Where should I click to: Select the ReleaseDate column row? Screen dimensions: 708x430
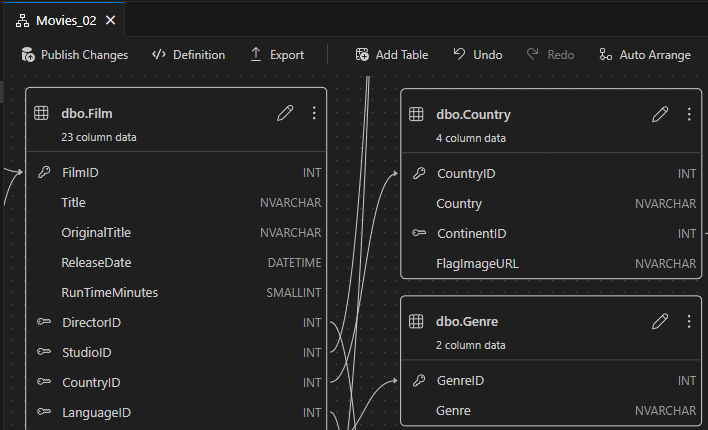pos(176,262)
